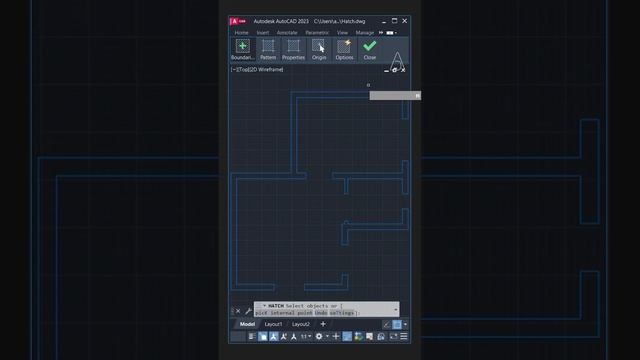This screenshot has height=360, width=640.
Task: Open recent commands arrow before HATCH
Action: point(264,306)
